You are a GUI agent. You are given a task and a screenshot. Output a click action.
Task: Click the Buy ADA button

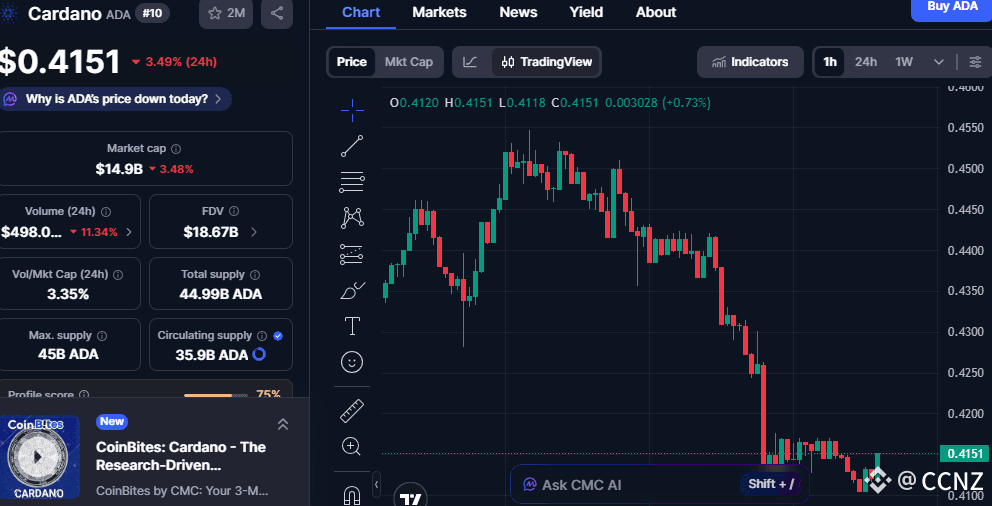[951, 8]
